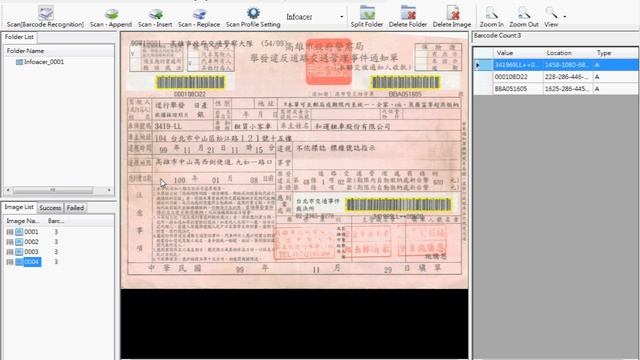This screenshot has height=360, width=640.
Task: Click the location cell 1625-286-445
Action: pos(568,89)
